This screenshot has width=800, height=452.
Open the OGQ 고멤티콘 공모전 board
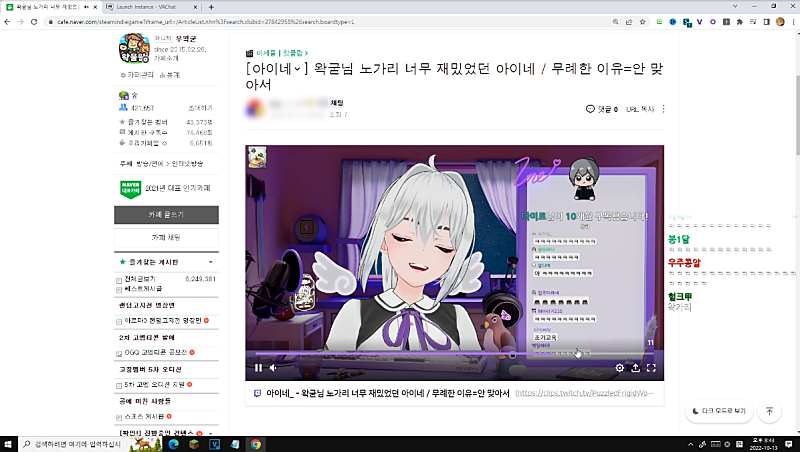[156, 353]
